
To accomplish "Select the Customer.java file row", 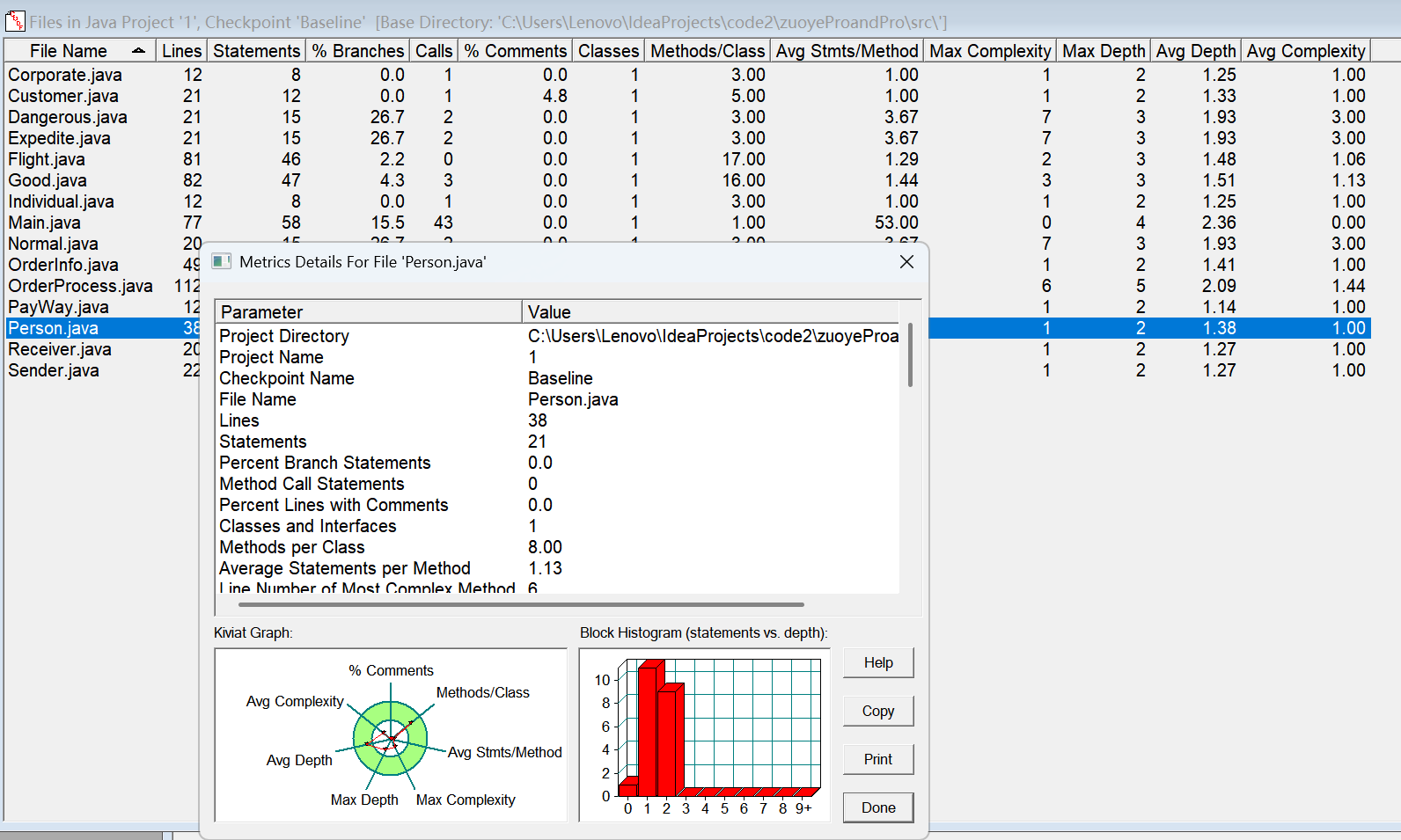I will (687, 96).
